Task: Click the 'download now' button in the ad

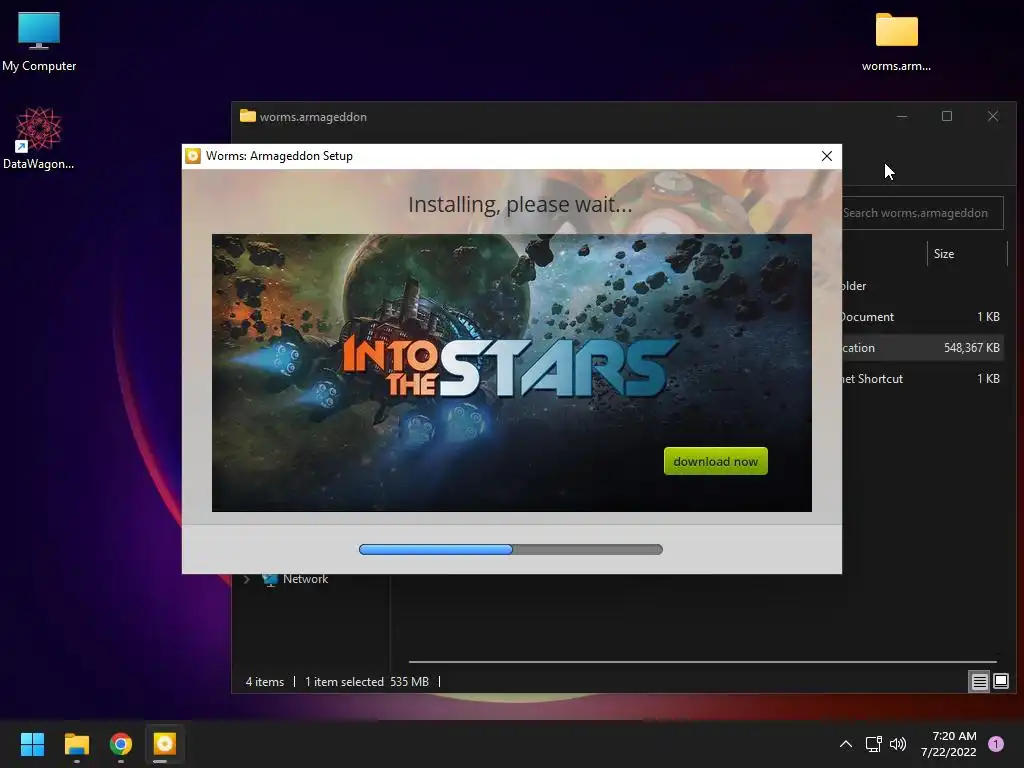Action: tap(715, 461)
